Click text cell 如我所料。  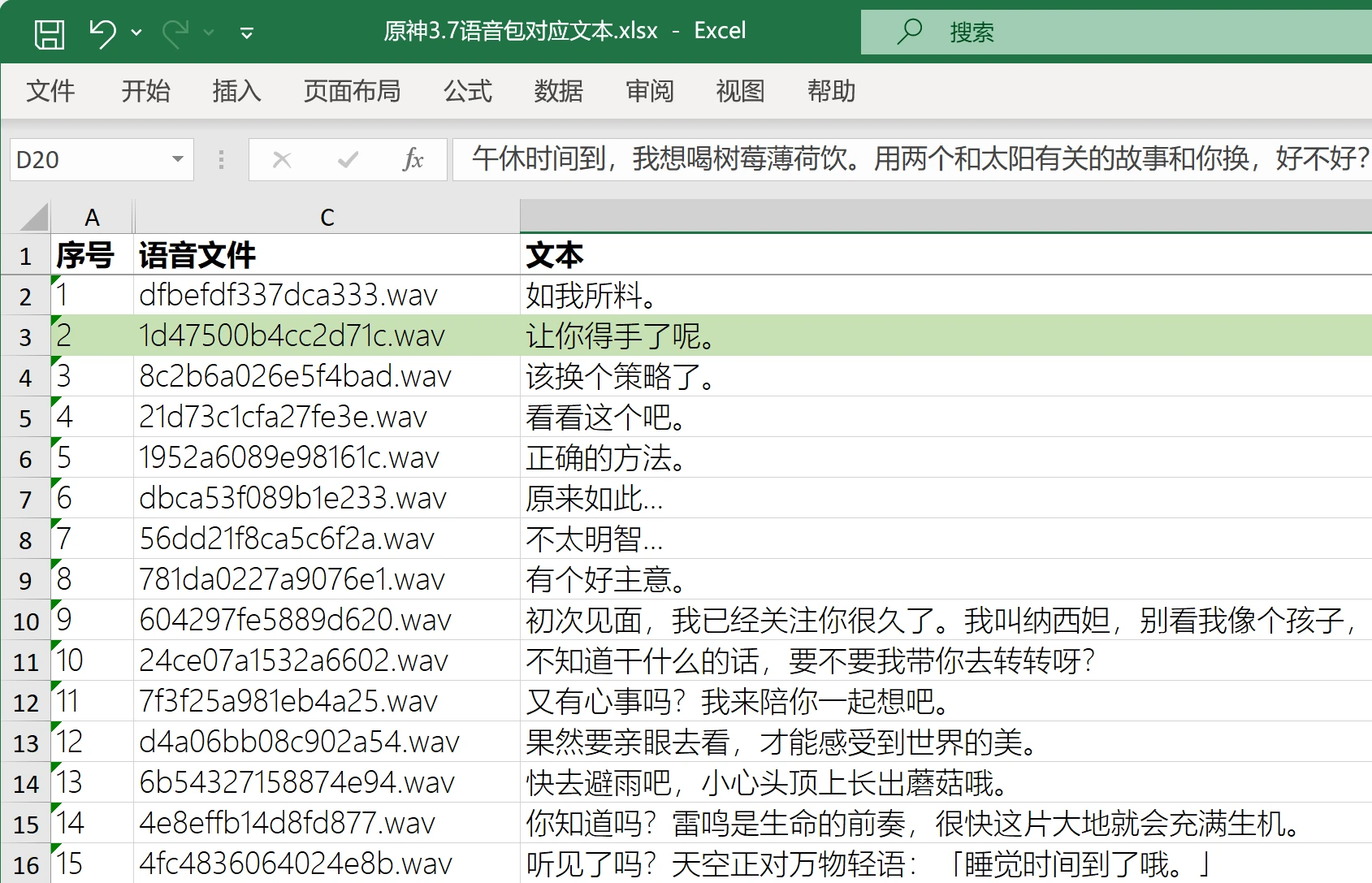click(x=946, y=296)
